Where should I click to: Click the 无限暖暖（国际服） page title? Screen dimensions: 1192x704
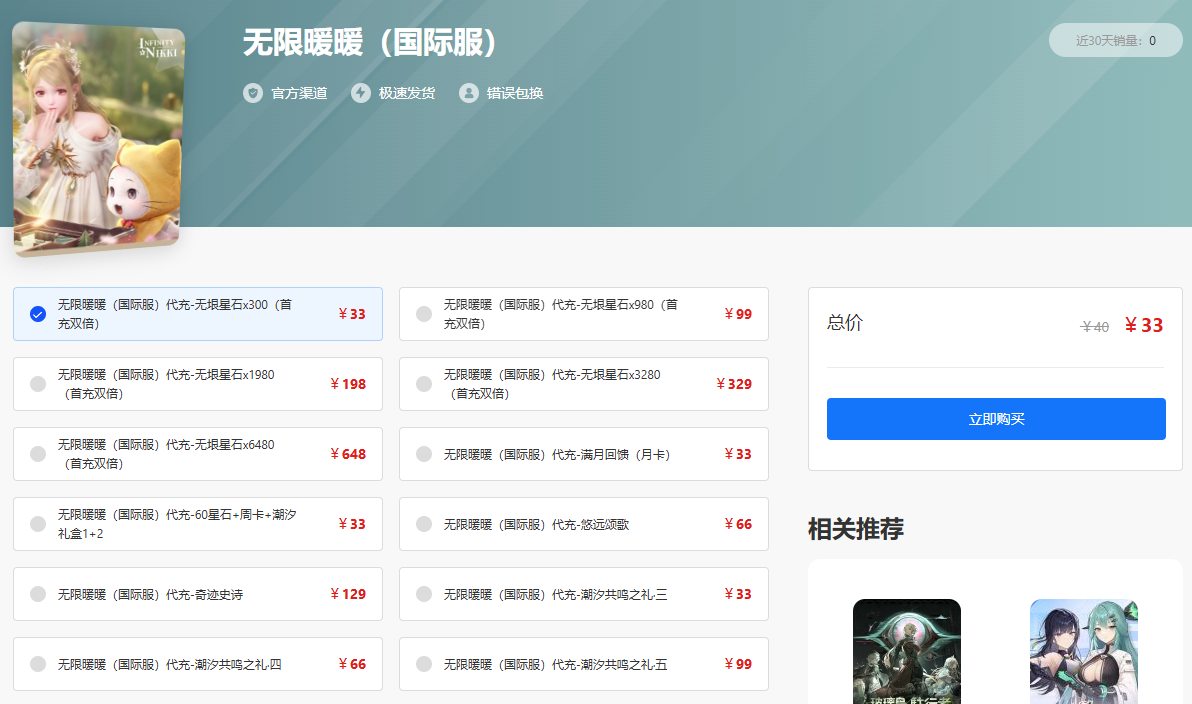point(370,43)
